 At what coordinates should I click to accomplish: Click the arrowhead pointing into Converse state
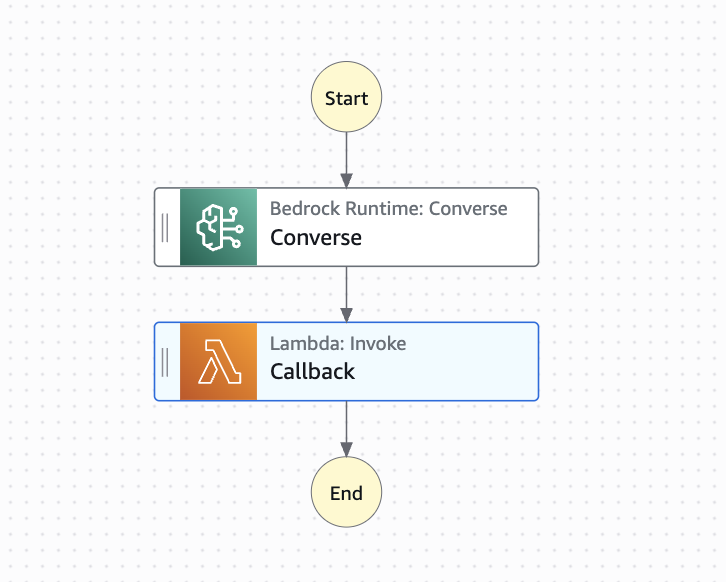346,180
